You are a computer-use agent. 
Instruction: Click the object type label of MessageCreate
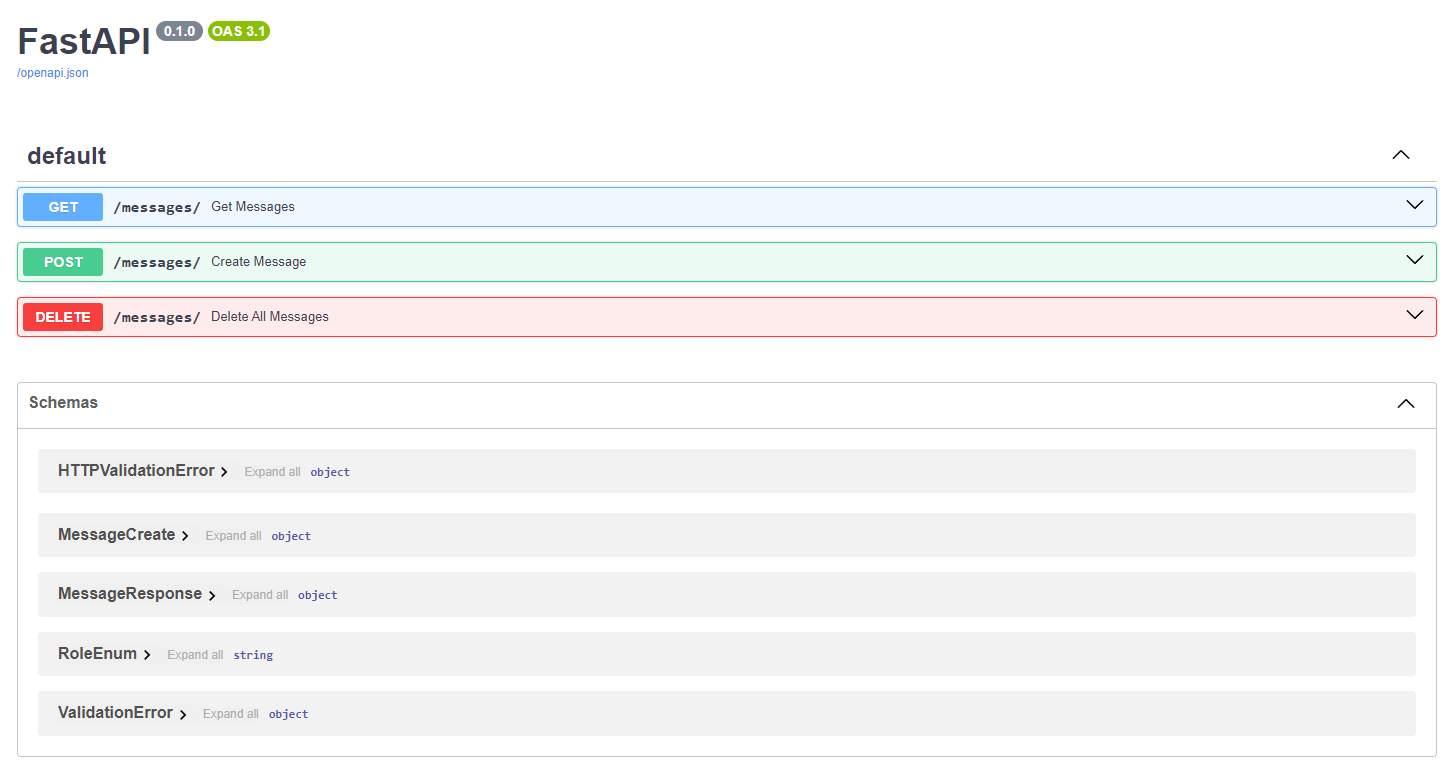click(x=291, y=536)
